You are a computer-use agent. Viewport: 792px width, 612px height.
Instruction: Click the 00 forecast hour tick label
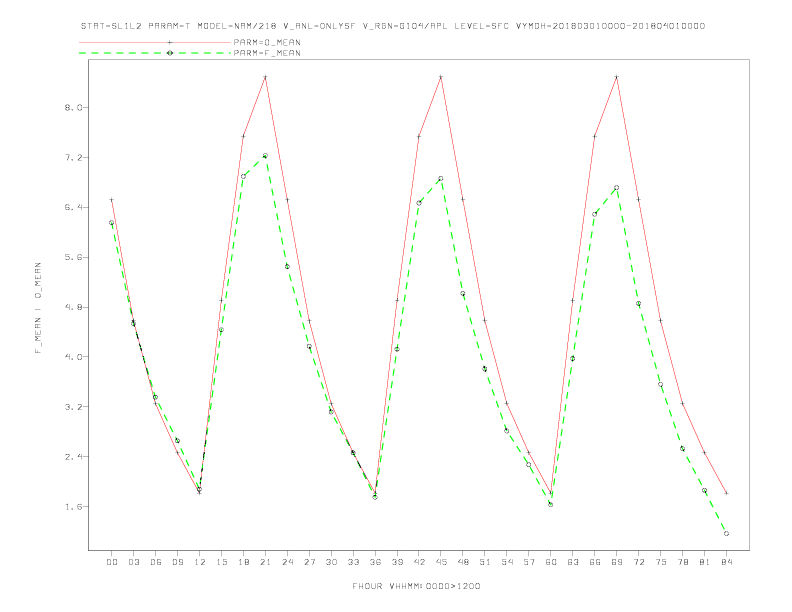point(112,562)
